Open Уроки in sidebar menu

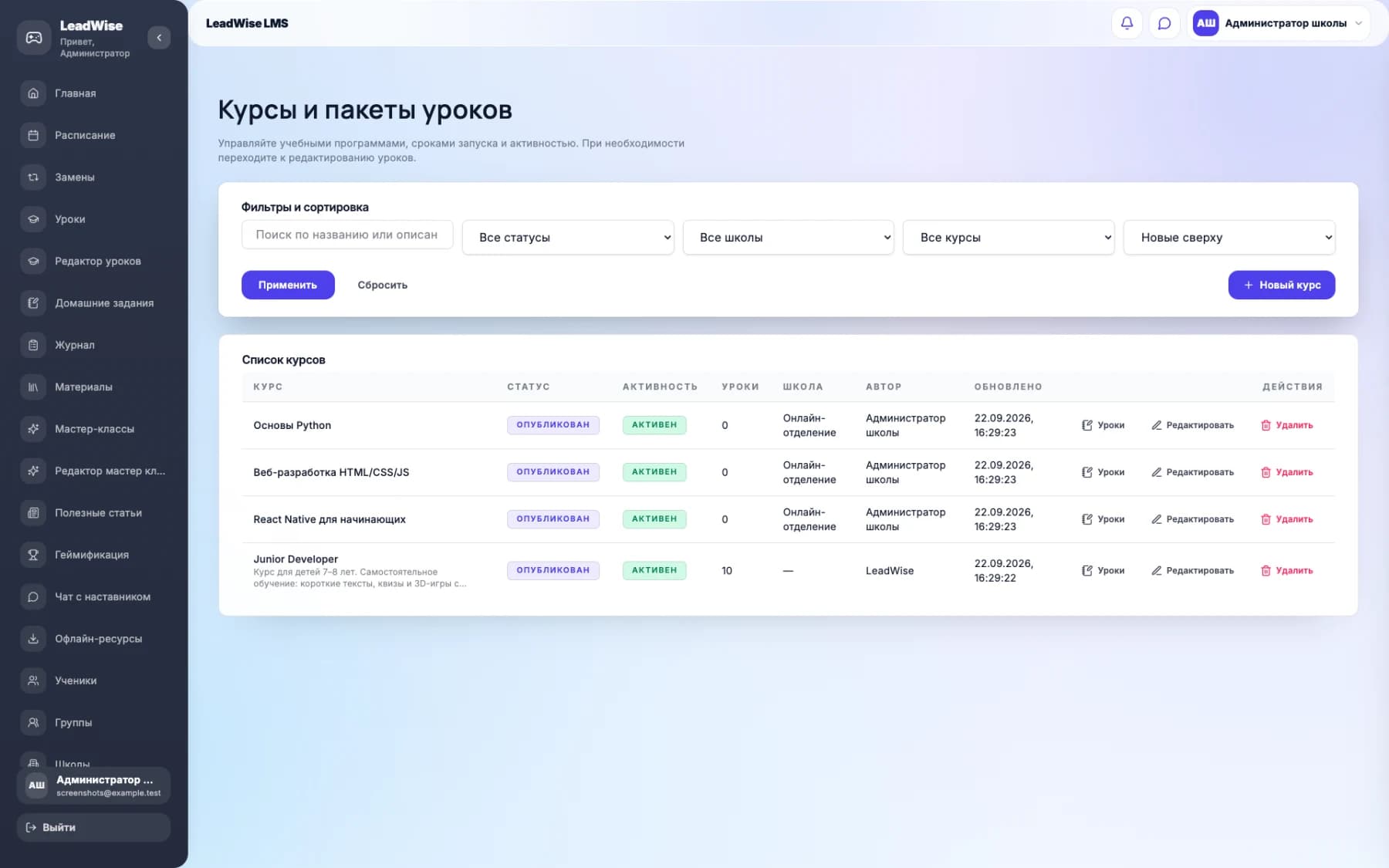tap(93, 219)
